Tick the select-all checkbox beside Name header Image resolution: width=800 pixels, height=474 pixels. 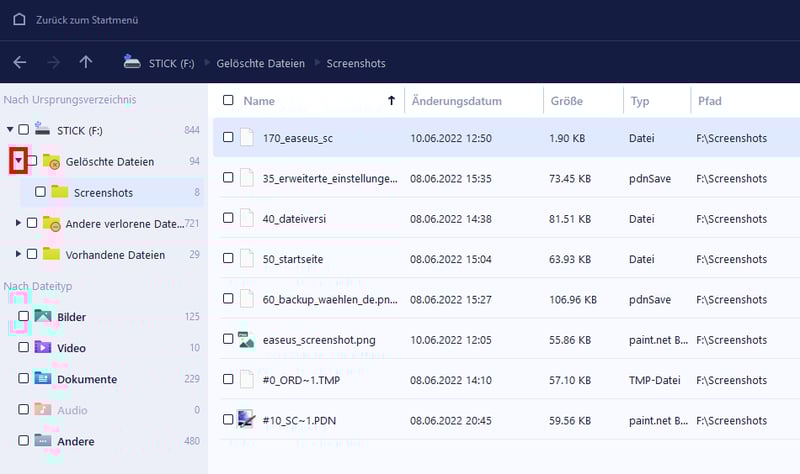tap(228, 101)
